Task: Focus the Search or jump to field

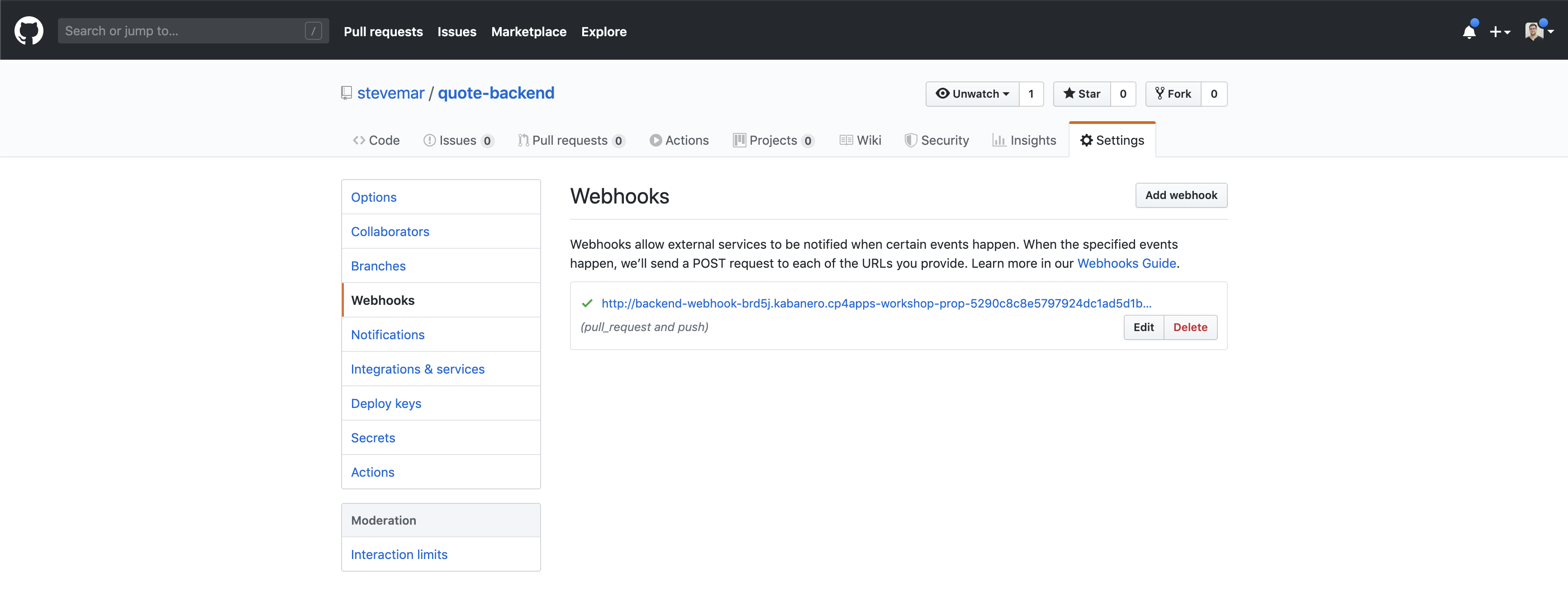Action: click(193, 31)
